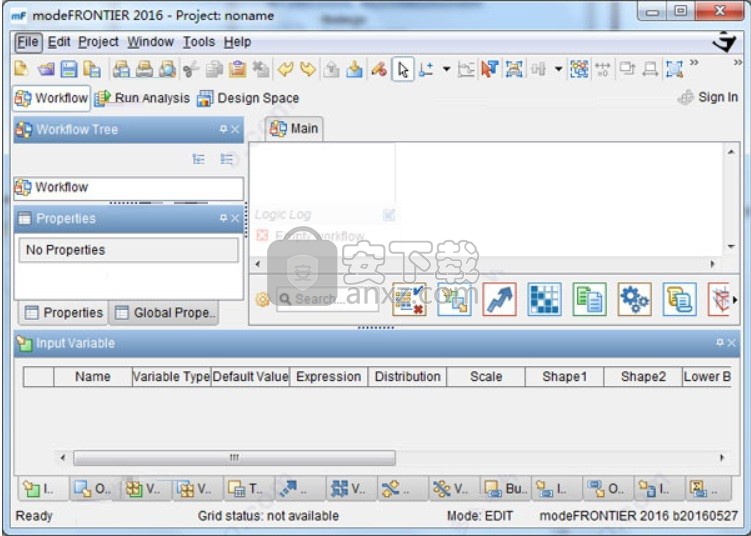Expand the node palette right arrow
Image resolution: width=751 pixels, height=536 pixels.
pos(735,300)
